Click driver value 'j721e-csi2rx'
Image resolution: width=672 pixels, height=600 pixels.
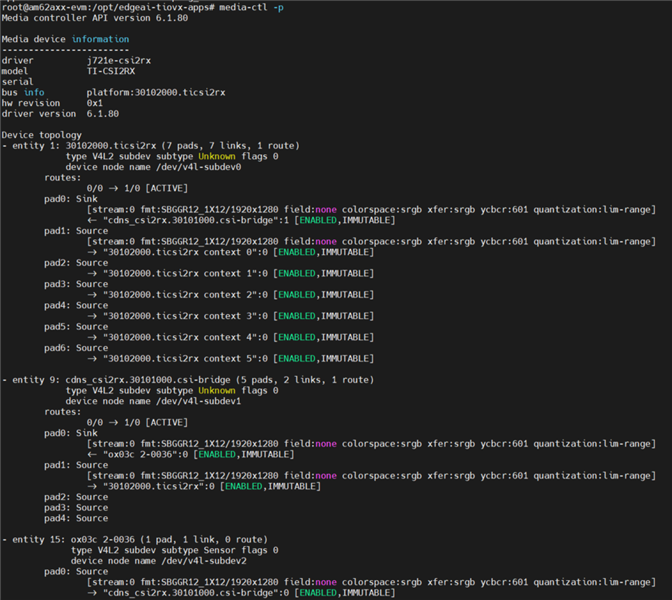119,60
